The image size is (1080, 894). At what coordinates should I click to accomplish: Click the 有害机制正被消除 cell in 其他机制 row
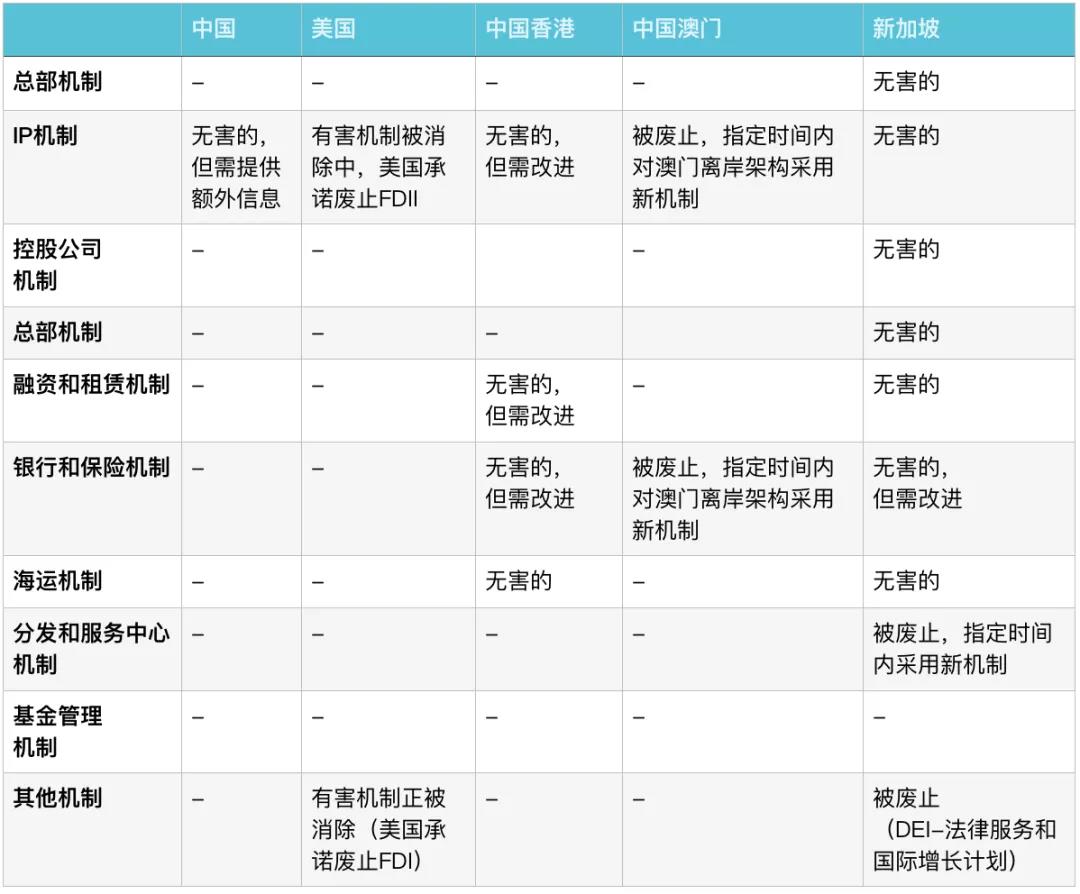coord(379,829)
